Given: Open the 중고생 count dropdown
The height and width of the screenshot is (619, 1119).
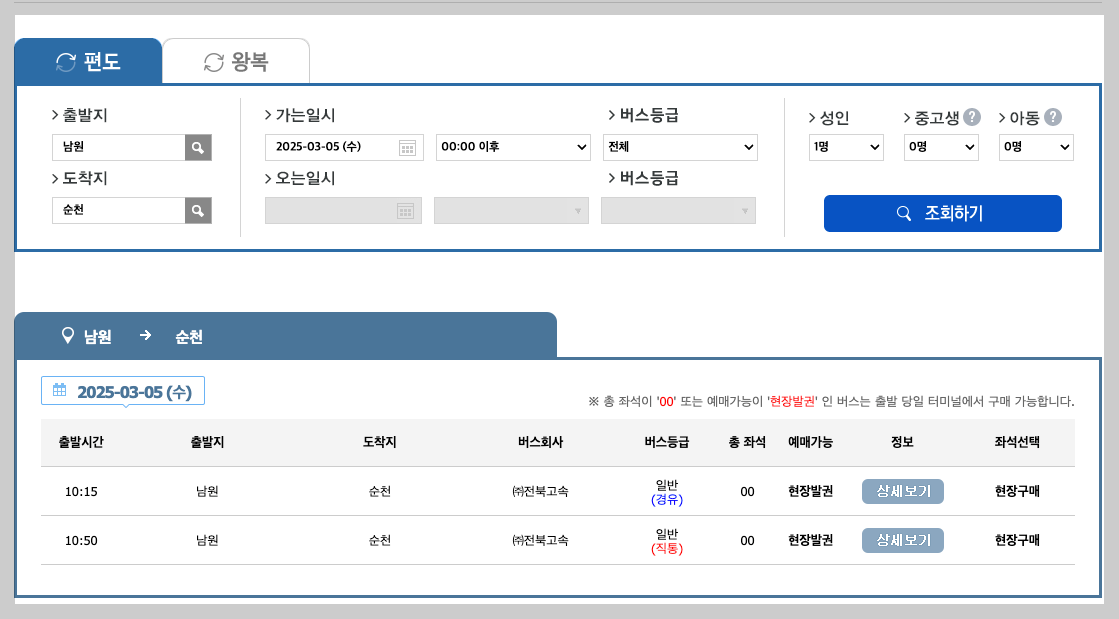Looking at the screenshot, I should click(940, 146).
